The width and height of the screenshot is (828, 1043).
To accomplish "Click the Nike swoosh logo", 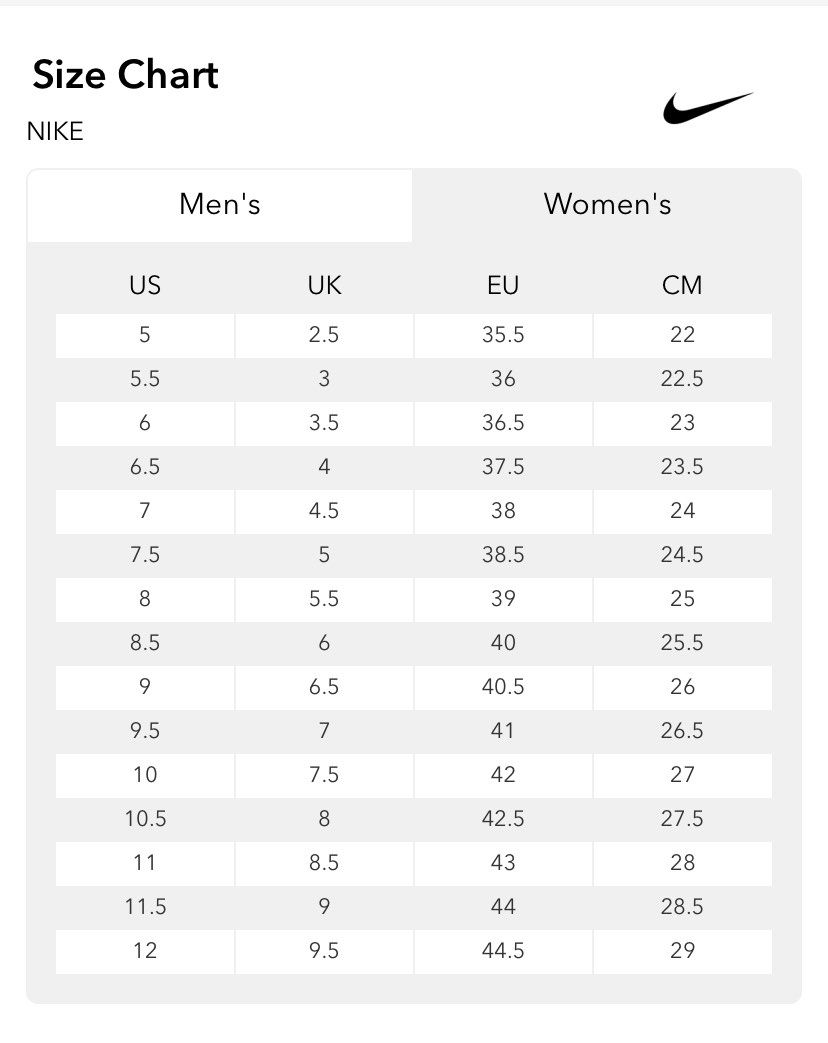I will pyautogui.click(x=708, y=108).
